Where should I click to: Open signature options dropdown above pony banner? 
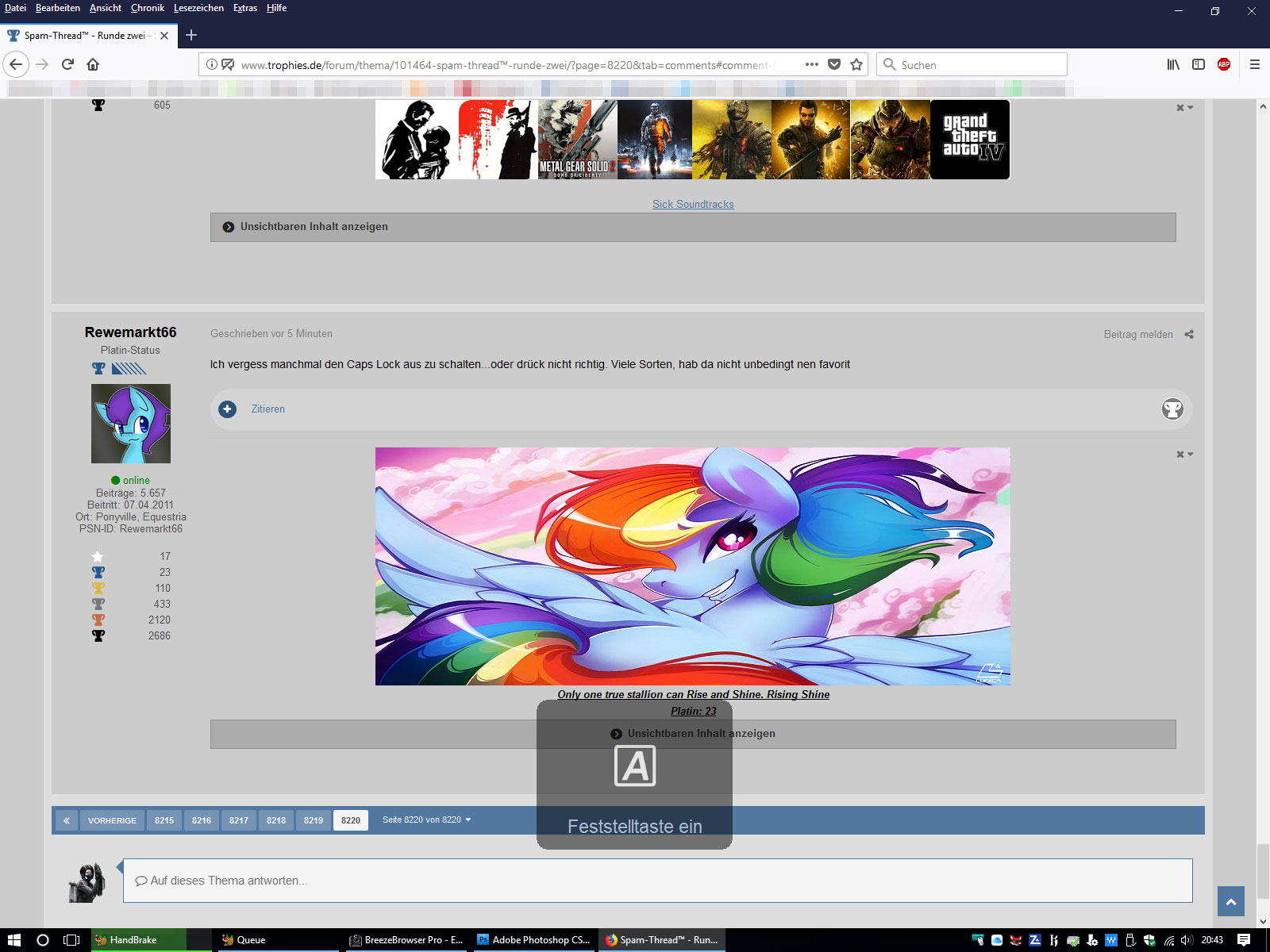point(1184,455)
